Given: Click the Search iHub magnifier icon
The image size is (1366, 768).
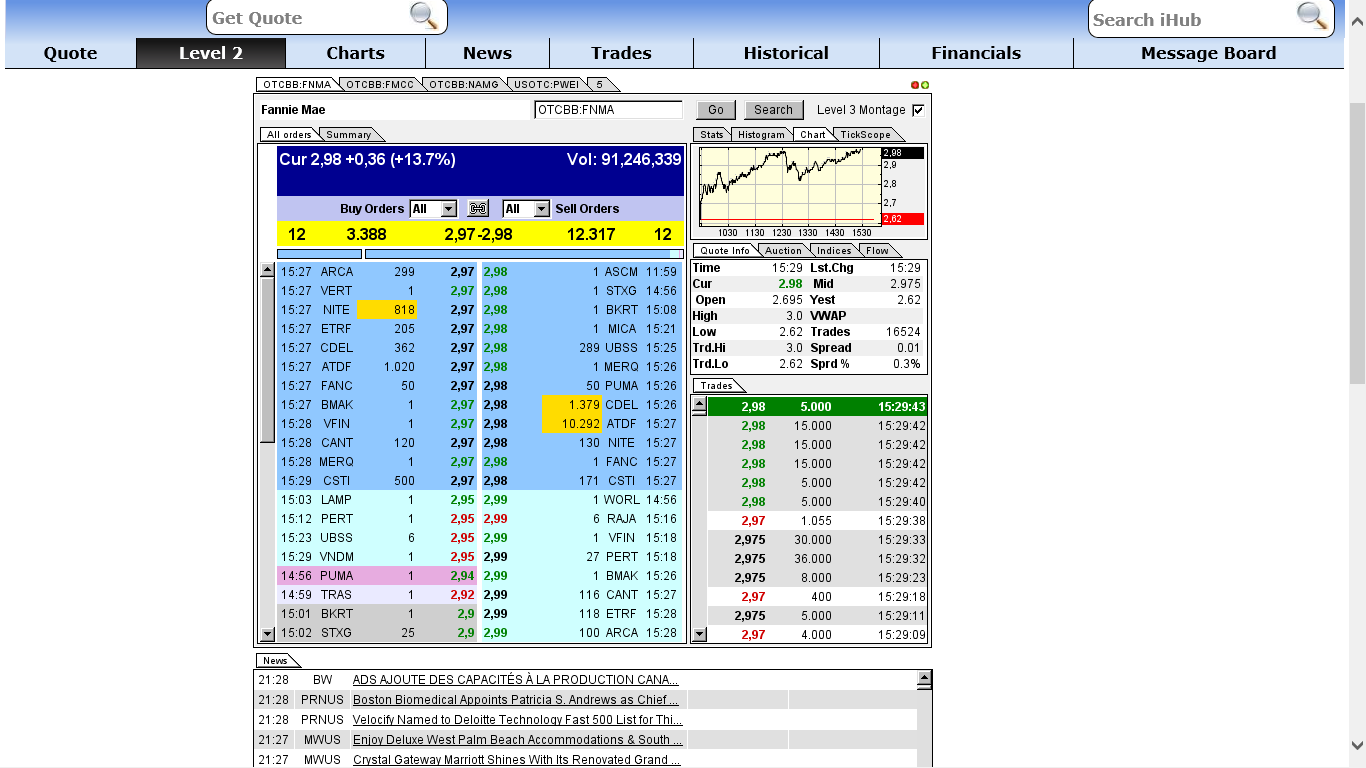Looking at the screenshot, I should click(1311, 16).
